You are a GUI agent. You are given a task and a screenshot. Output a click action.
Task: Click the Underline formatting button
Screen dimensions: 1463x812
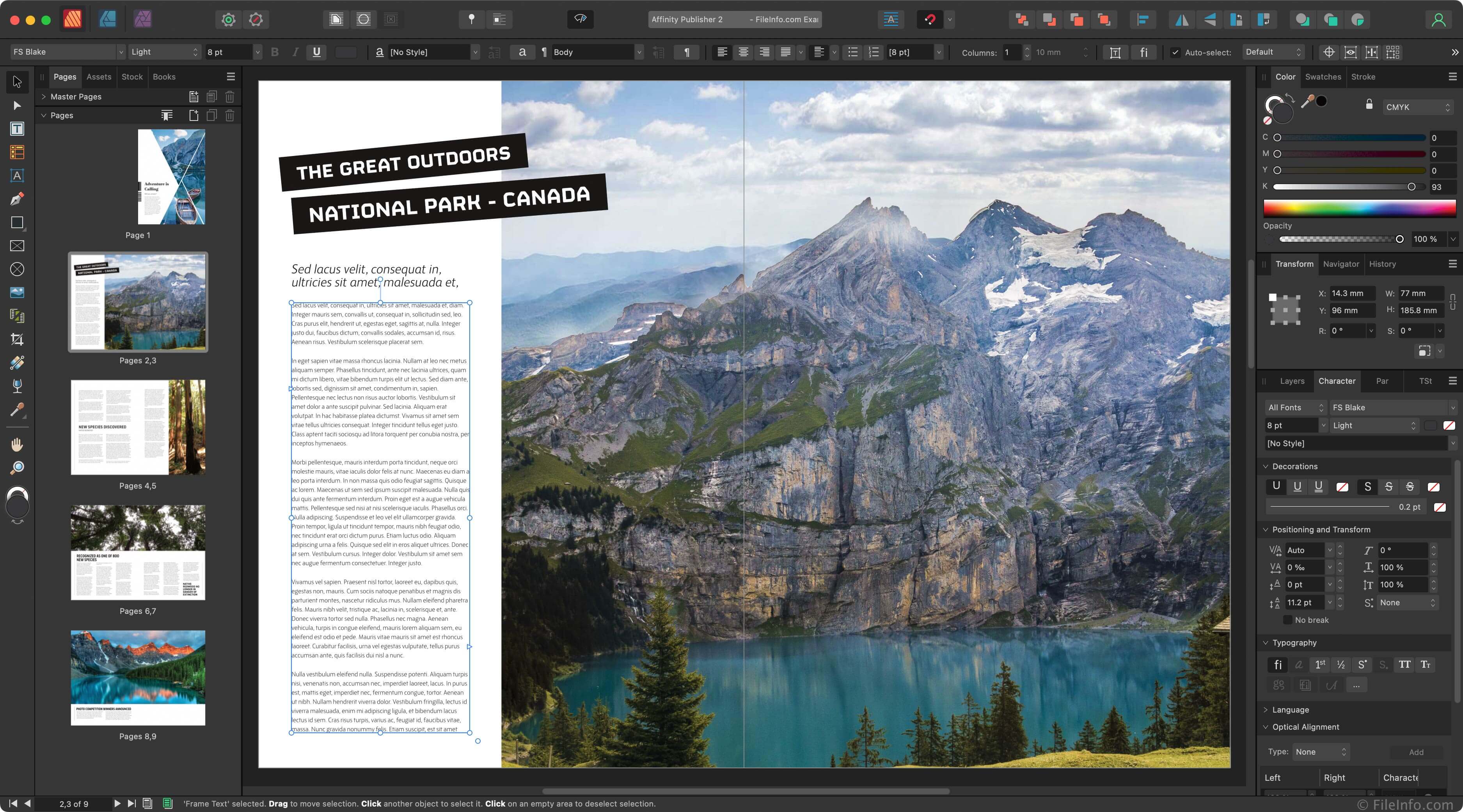316,52
